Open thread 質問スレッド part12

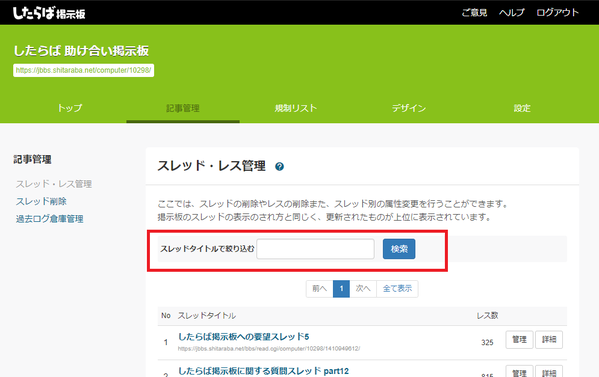tap(264, 371)
